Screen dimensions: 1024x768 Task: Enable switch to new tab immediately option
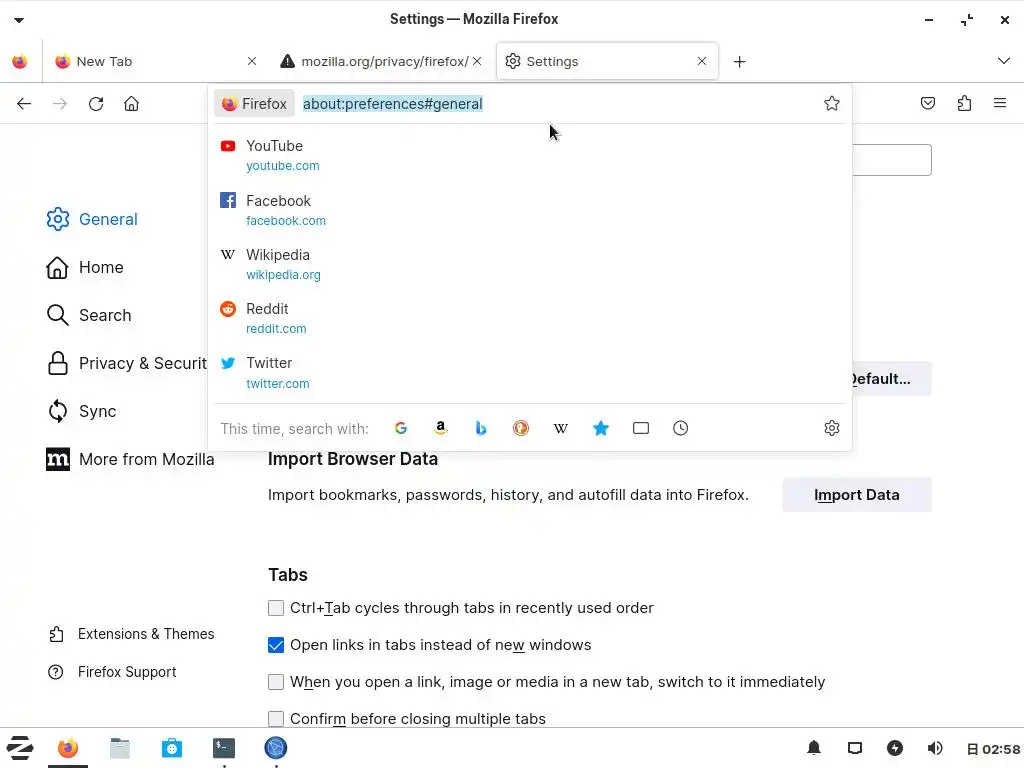pos(276,682)
